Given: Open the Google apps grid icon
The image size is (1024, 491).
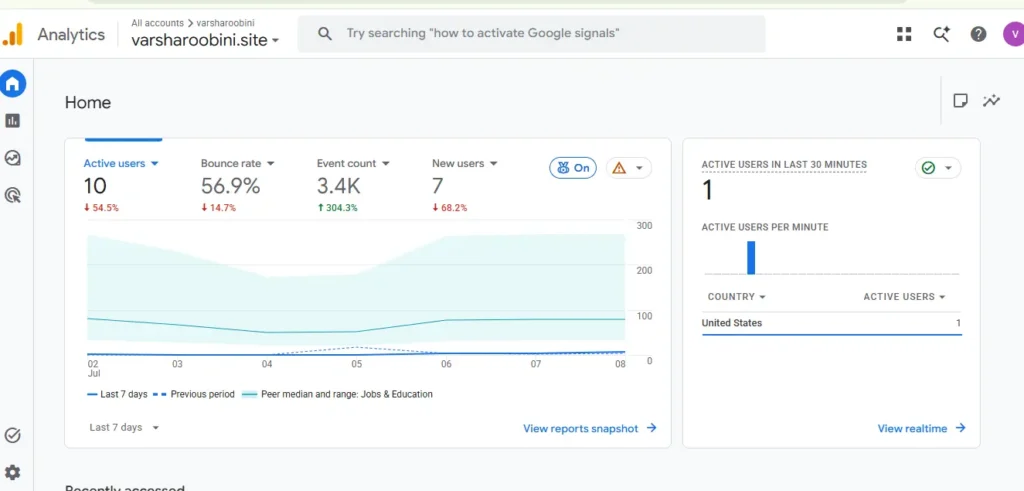Looking at the screenshot, I should (904, 34).
